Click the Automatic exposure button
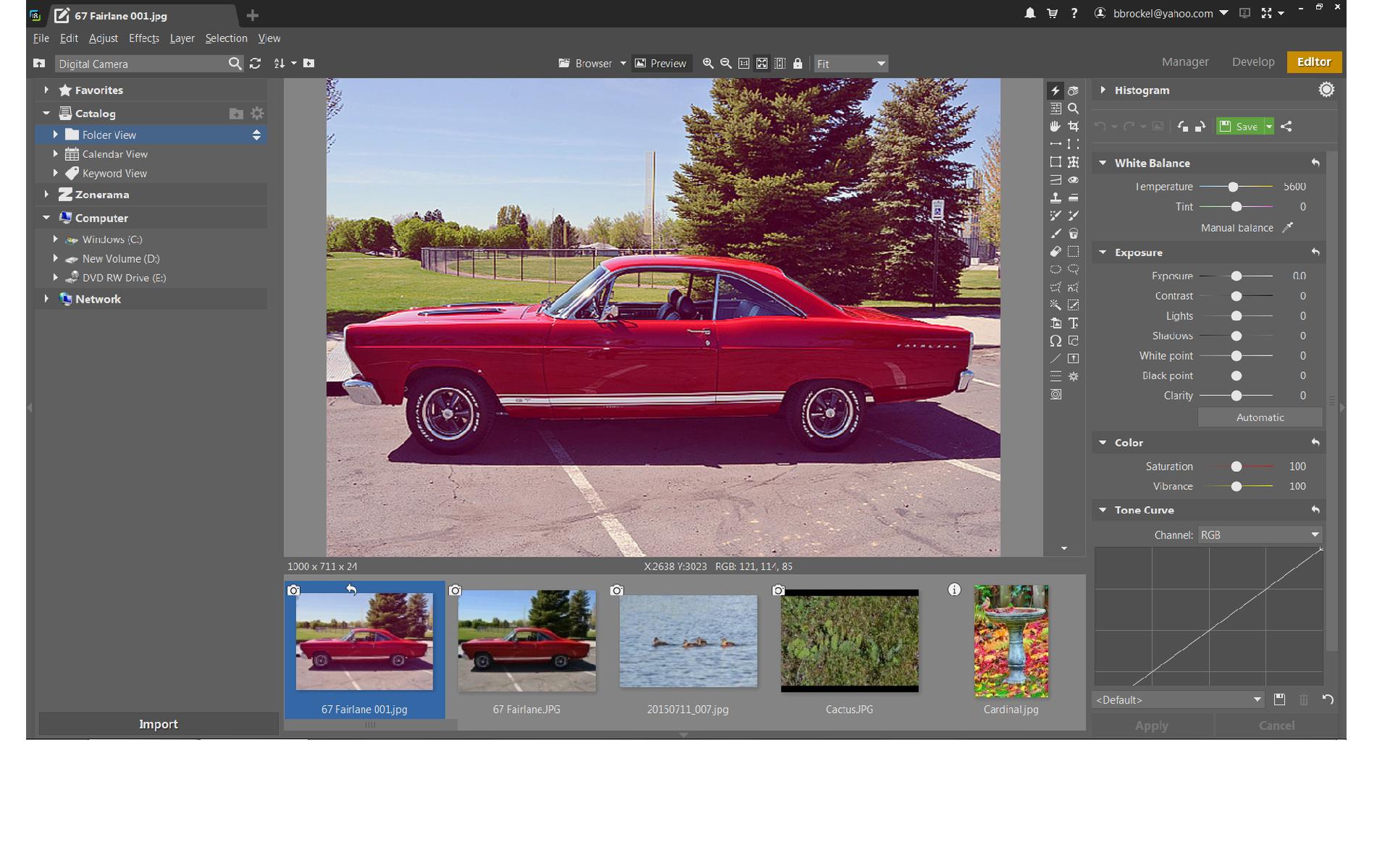This screenshot has height=868, width=1390. (1259, 418)
